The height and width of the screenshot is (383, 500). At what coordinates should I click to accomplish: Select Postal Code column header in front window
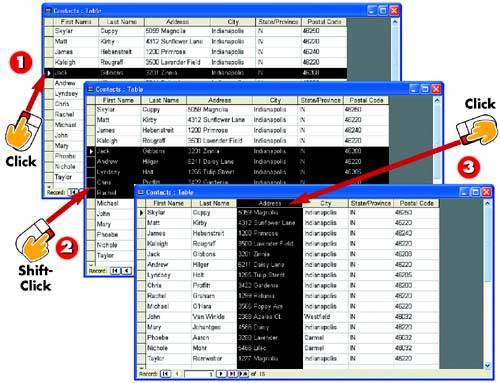coord(416,203)
